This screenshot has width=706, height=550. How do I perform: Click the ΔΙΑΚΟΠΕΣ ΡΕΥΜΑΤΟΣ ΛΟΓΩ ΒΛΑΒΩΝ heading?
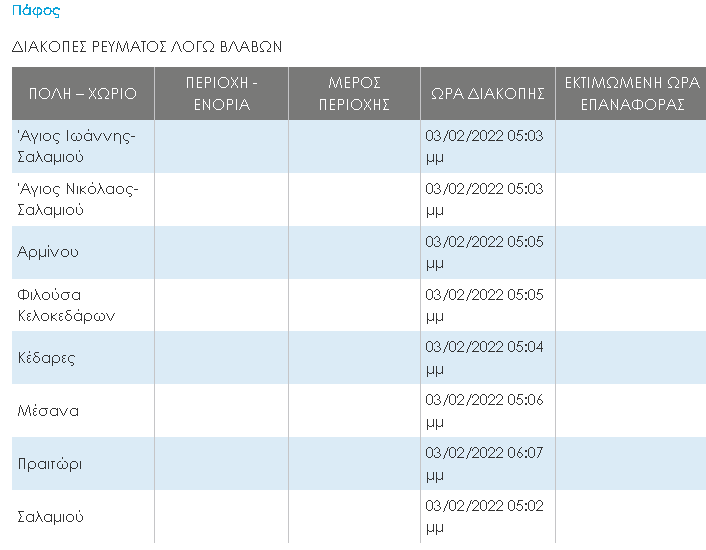click(x=147, y=47)
